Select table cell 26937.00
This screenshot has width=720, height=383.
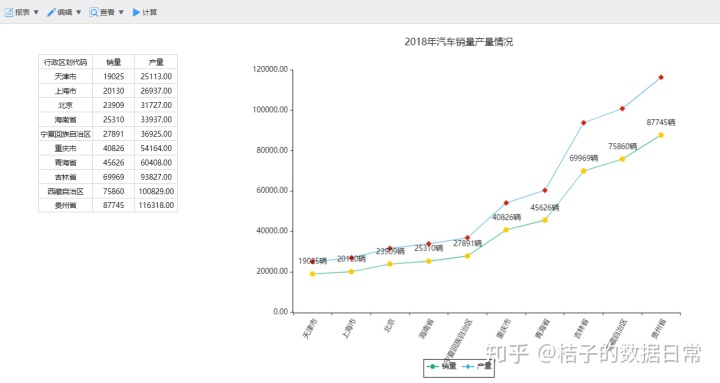coord(156,91)
